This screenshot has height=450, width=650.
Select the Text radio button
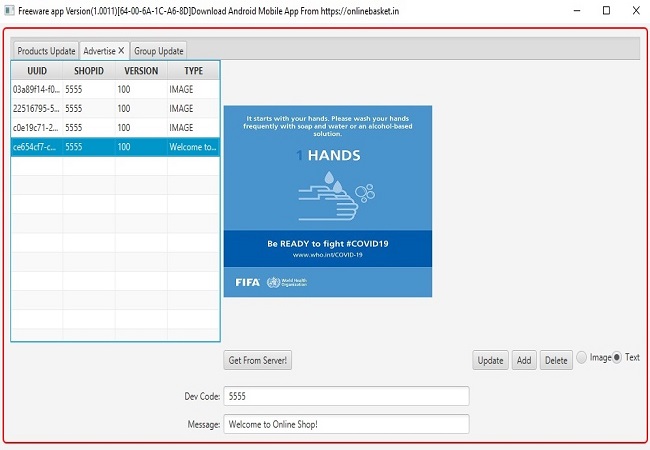(x=617, y=357)
